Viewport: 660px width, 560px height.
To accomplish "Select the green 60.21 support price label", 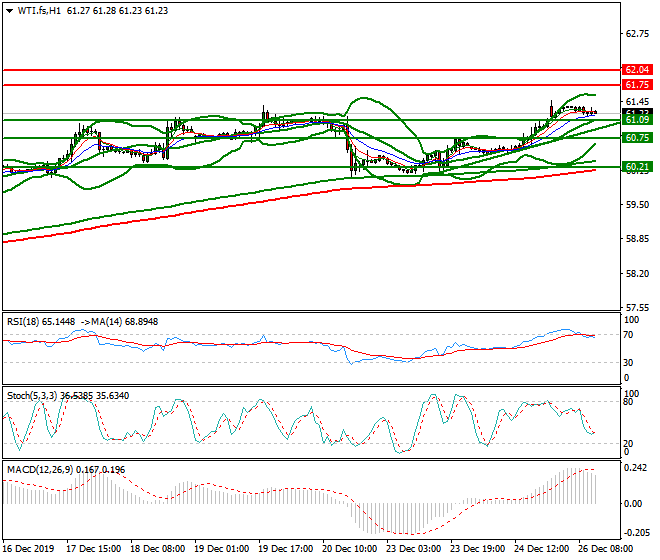I will 637,167.
